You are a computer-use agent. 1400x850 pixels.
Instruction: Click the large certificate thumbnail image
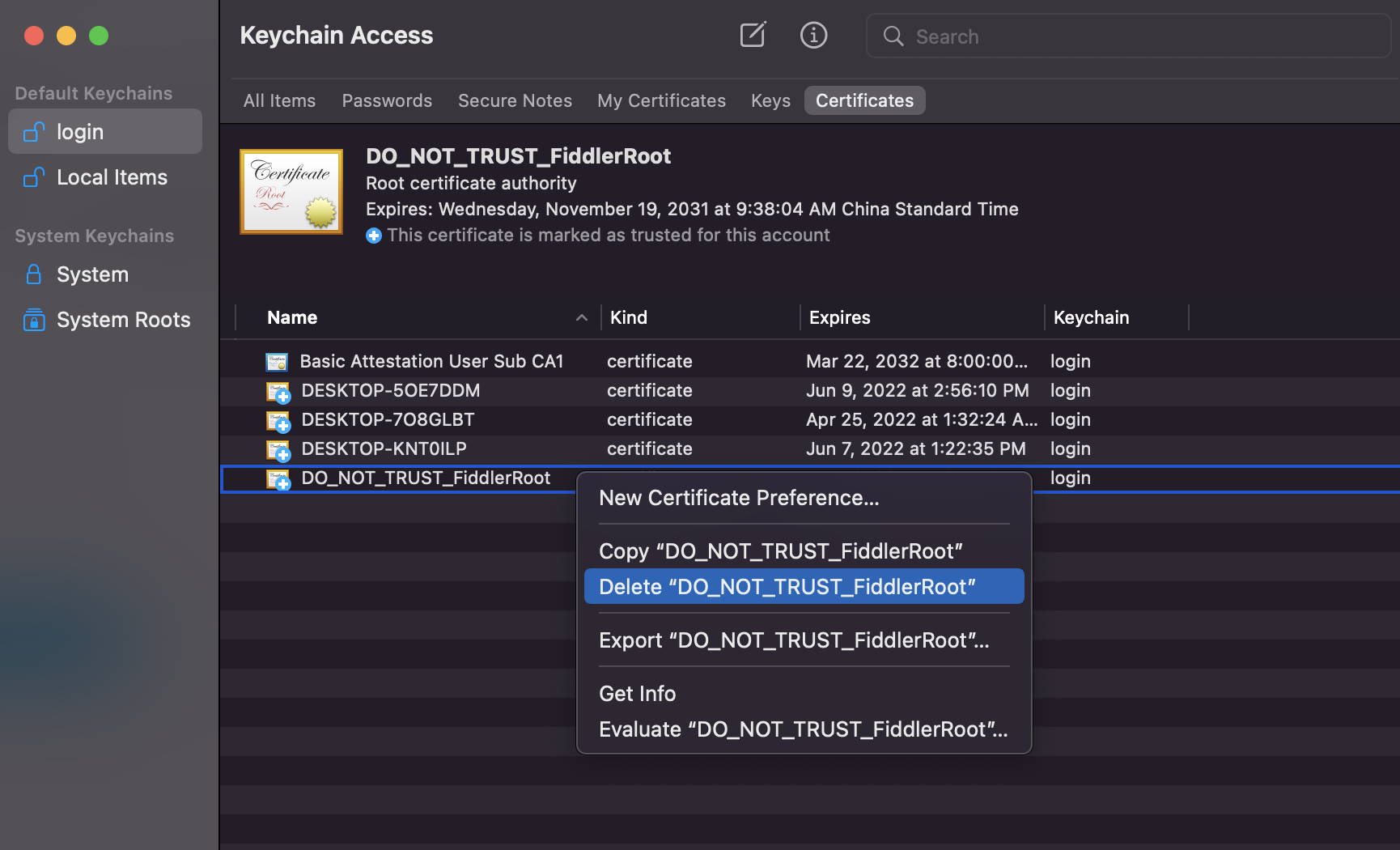[x=291, y=192]
